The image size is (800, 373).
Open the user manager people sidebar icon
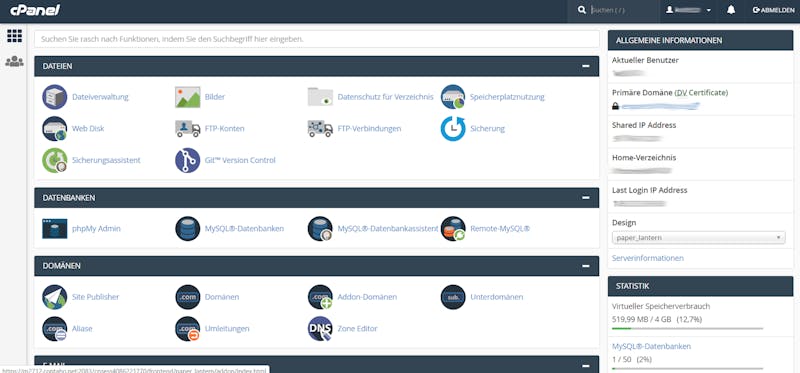point(14,62)
